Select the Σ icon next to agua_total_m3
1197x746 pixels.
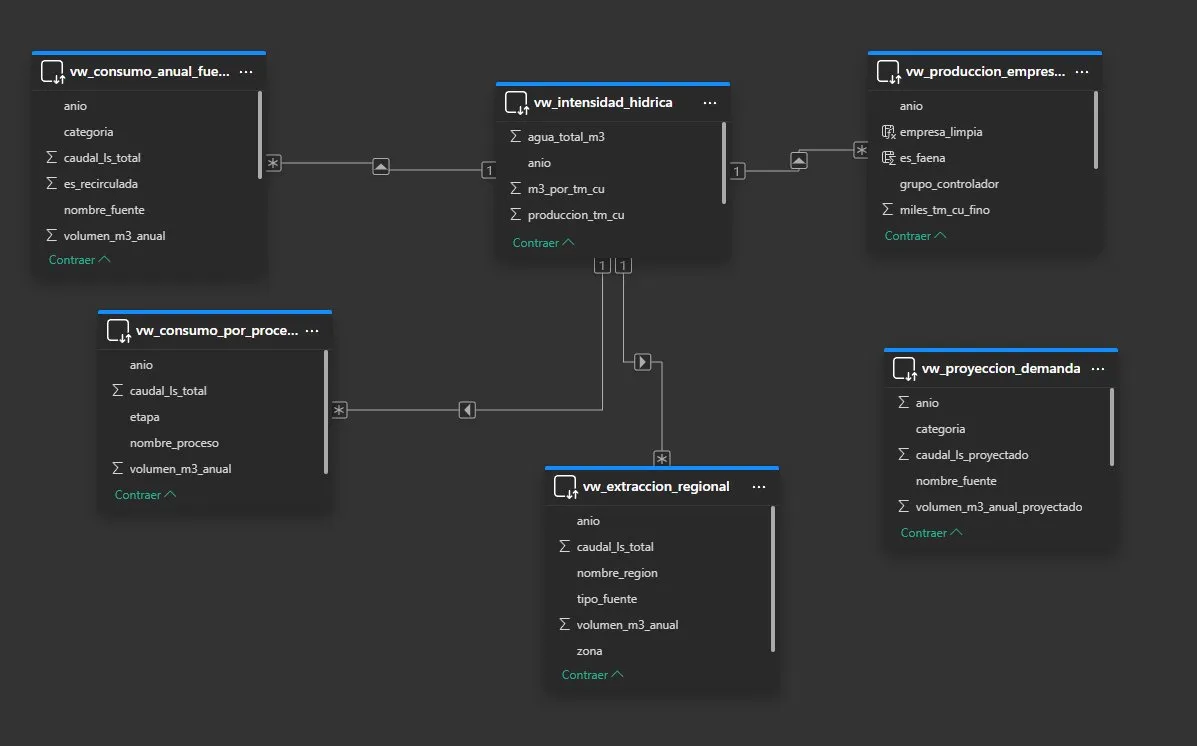[x=514, y=136]
